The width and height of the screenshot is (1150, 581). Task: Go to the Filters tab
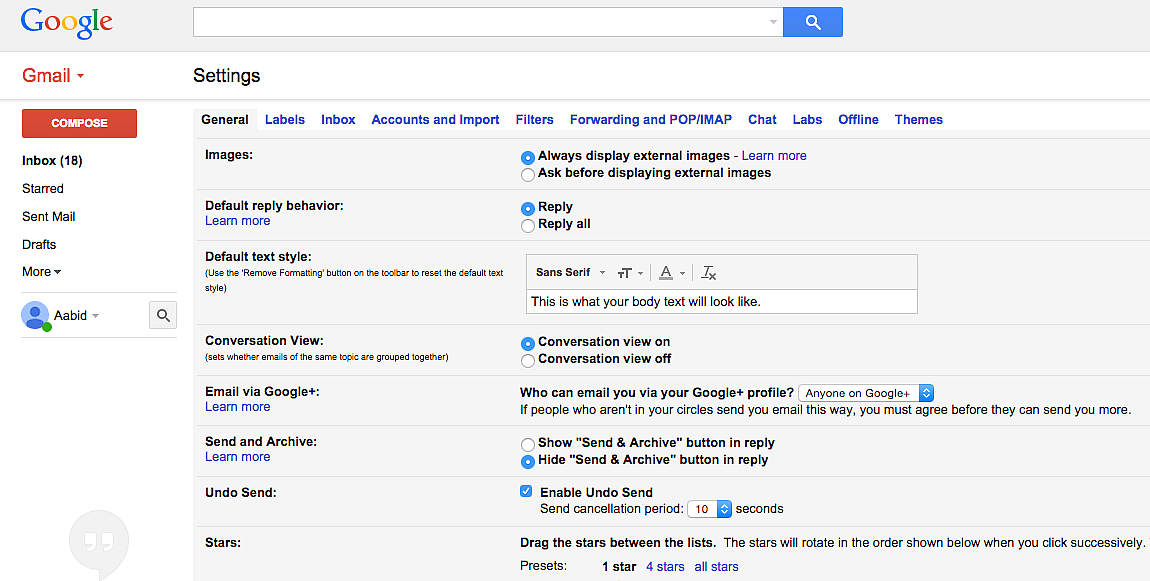coord(535,120)
